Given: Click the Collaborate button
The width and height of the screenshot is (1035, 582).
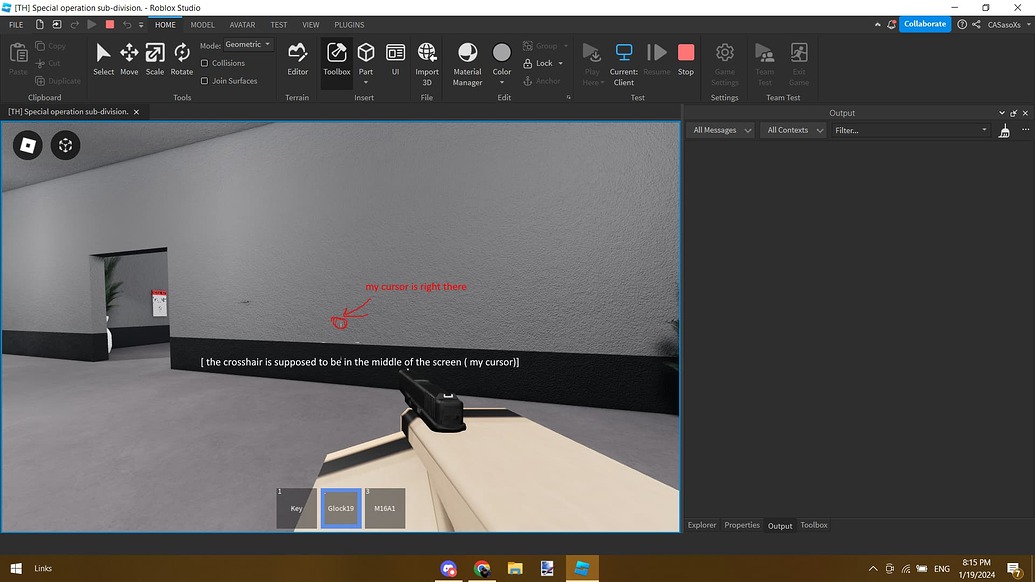Looking at the screenshot, I should [924, 23].
